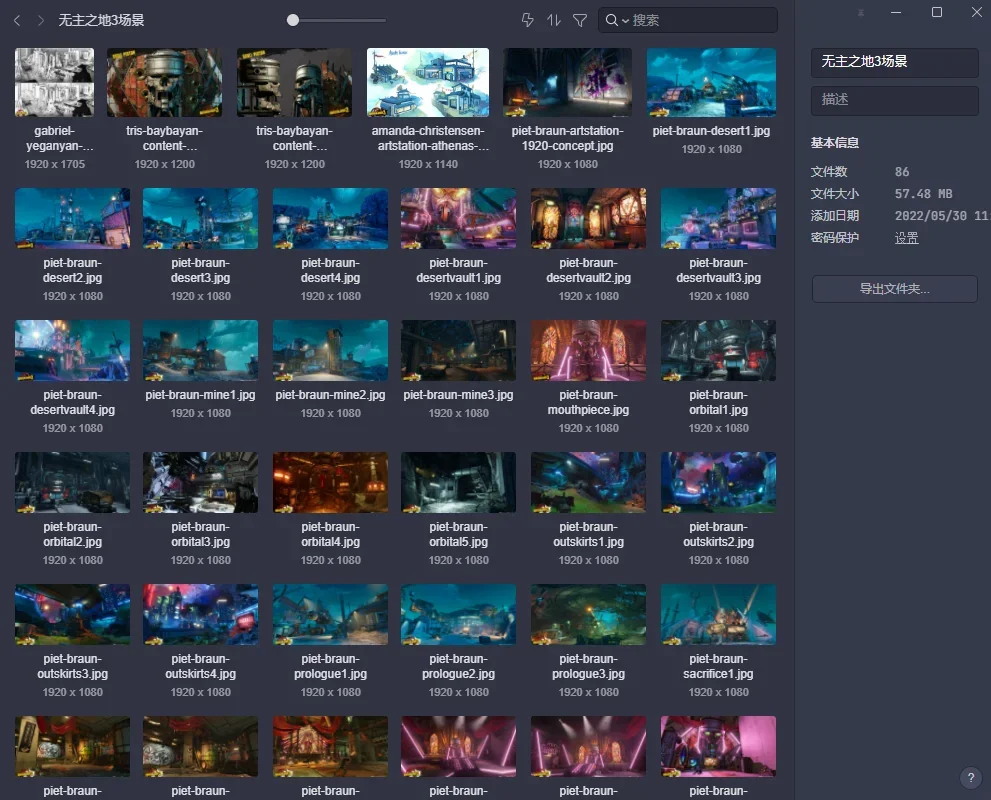Select the piet-braun-desert3.jpg thumbnail
The image size is (991, 800).
pyautogui.click(x=200, y=218)
